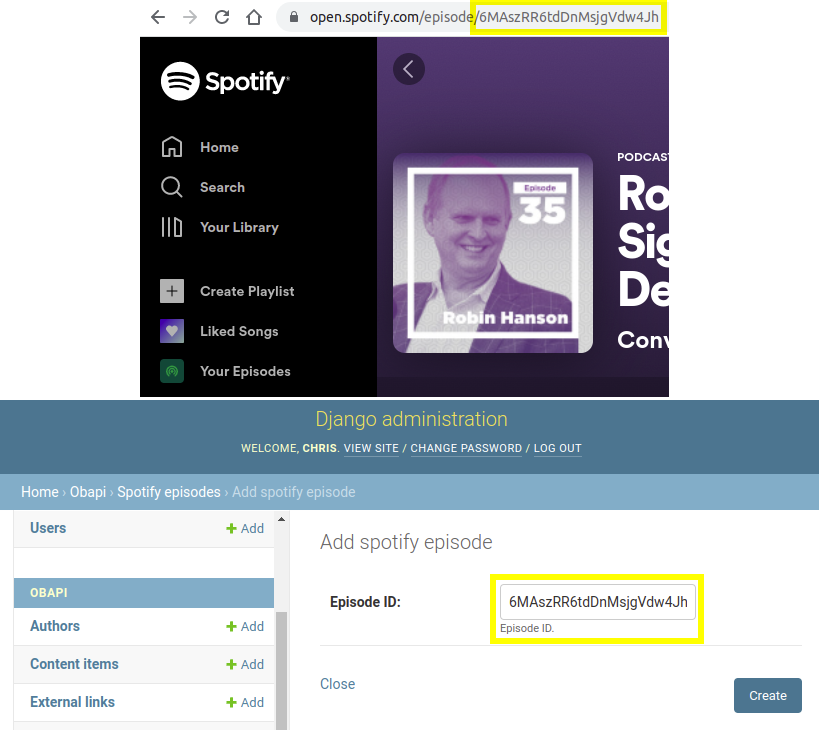Select Create Playlist in Spotify sidebar
The image size is (819, 730).
[x=247, y=291]
